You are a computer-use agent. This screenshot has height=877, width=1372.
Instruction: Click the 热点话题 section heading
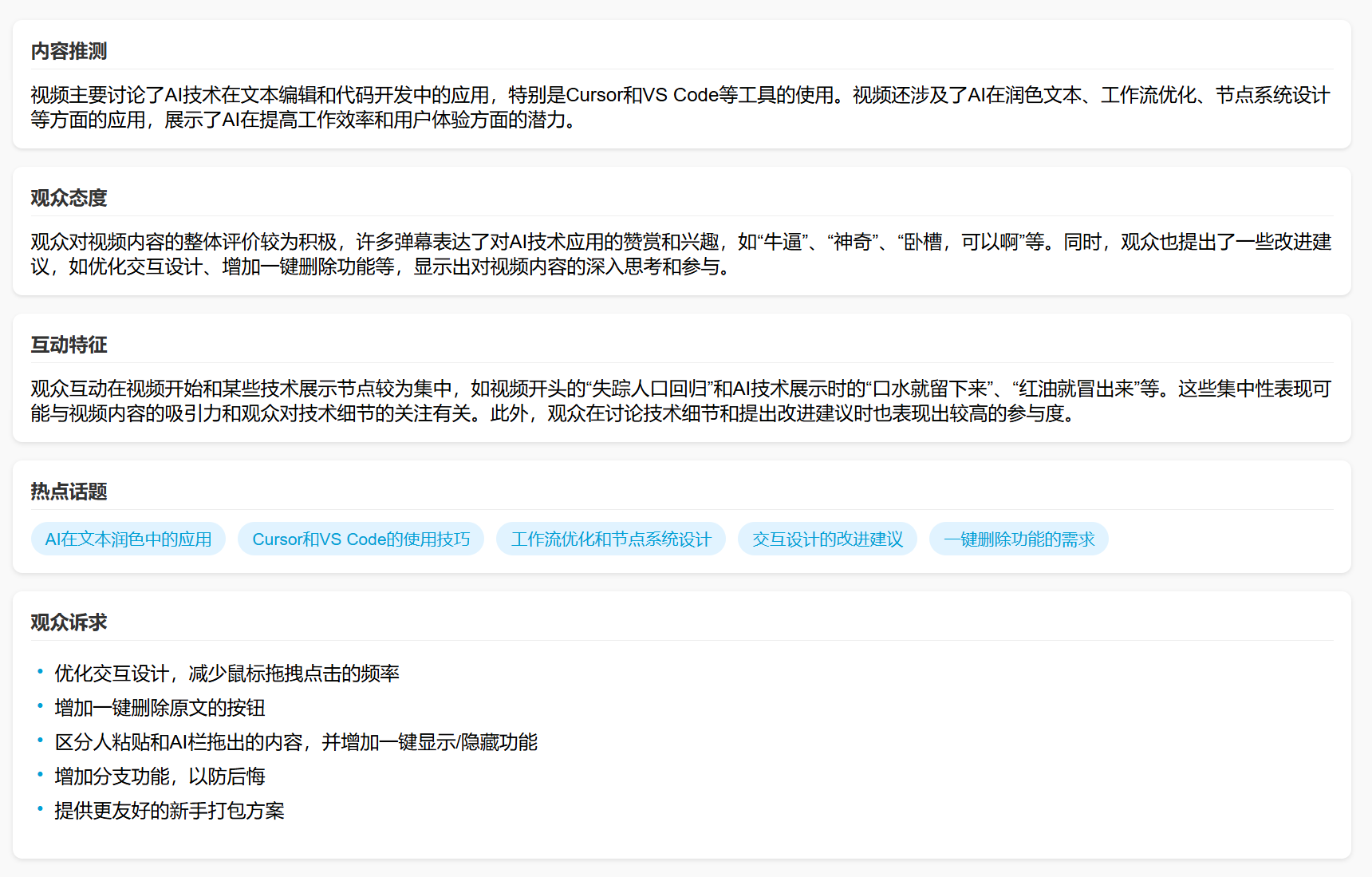click(69, 492)
